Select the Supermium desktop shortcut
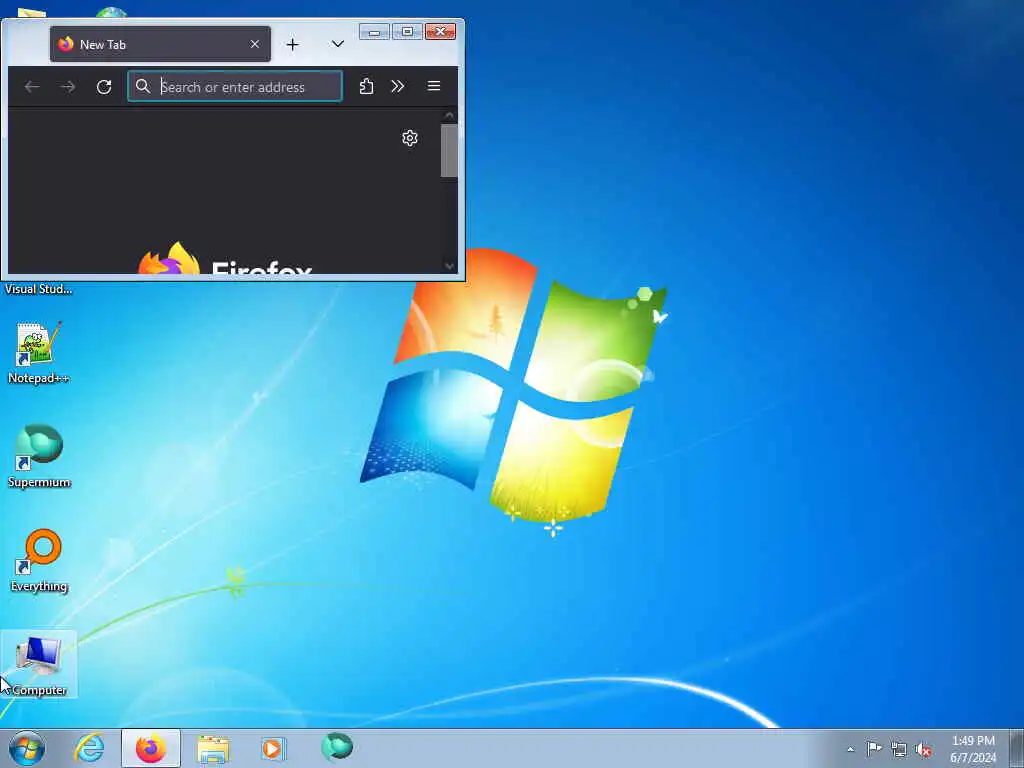The height and width of the screenshot is (768, 1024). (x=39, y=456)
